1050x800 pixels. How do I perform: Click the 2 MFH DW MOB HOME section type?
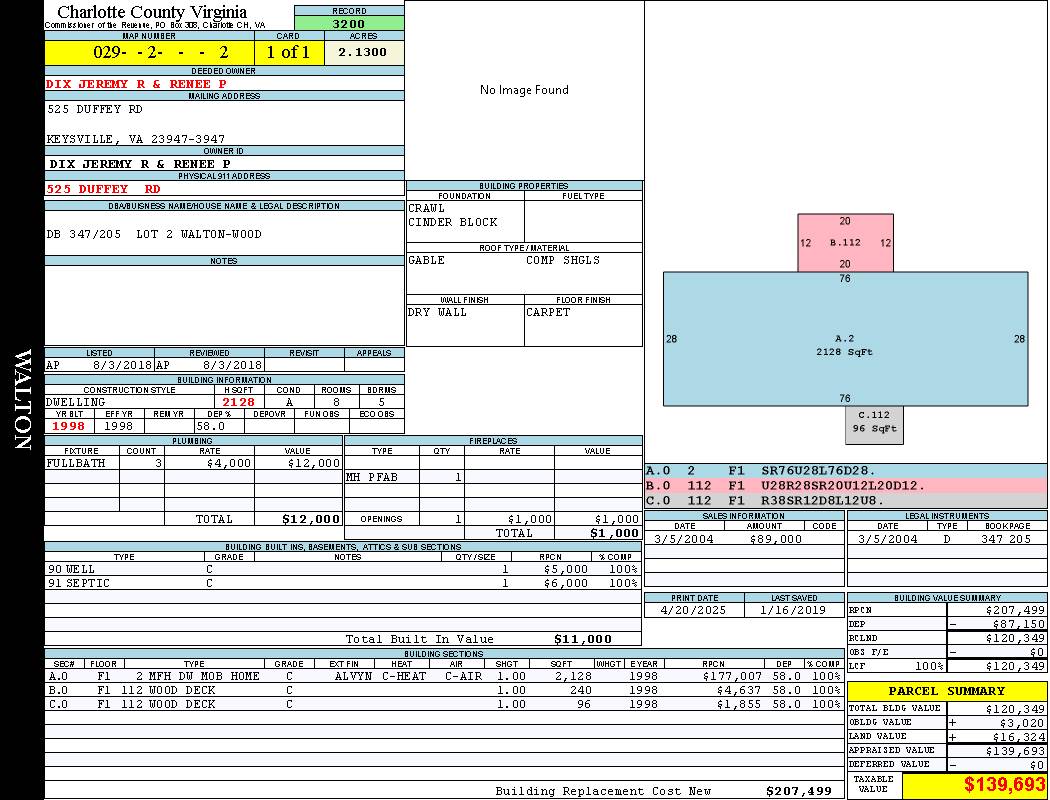click(x=198, y=676)
